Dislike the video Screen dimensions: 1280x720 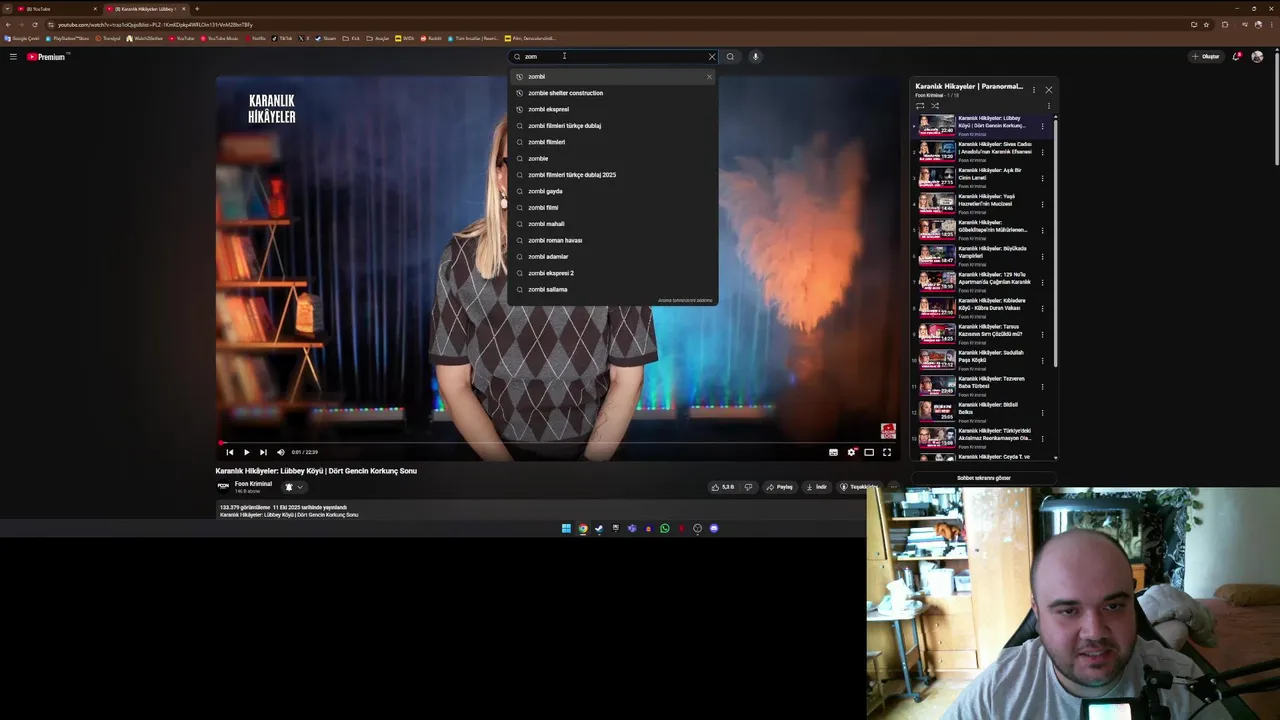click(748, 487)
